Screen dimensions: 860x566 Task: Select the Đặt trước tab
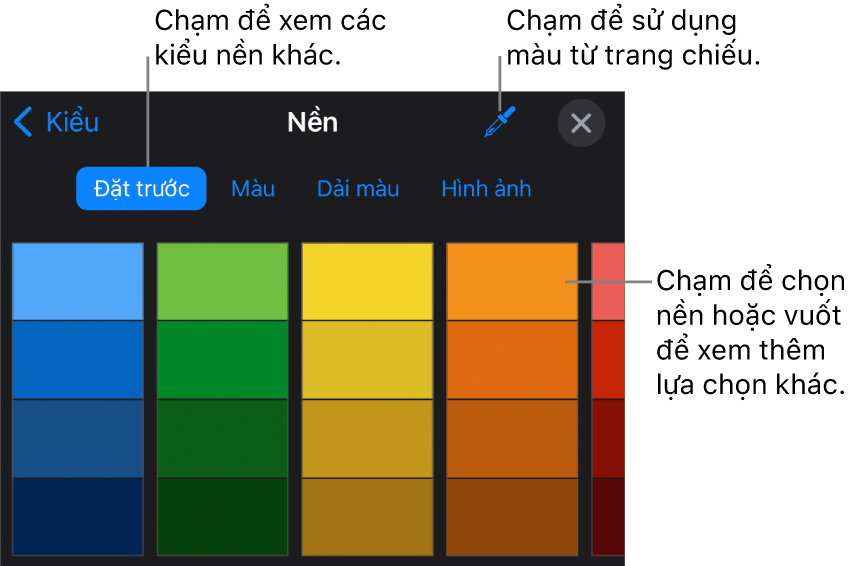141,189
